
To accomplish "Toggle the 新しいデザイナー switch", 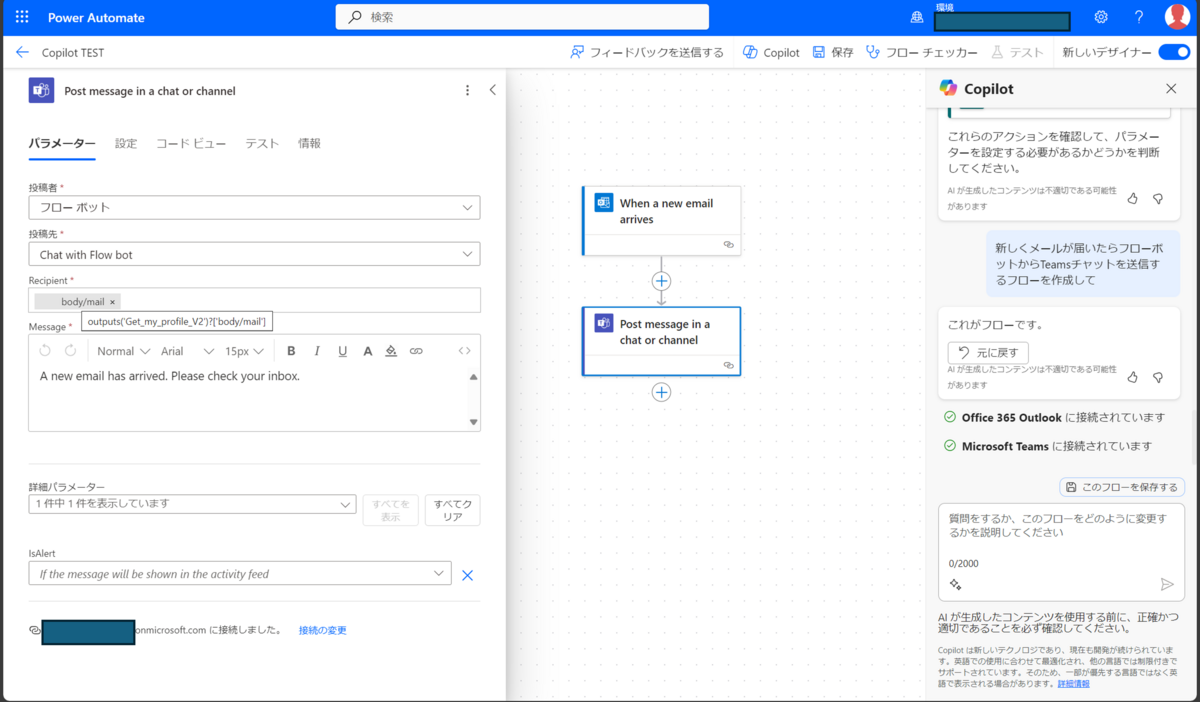I will click(1174, 52).
